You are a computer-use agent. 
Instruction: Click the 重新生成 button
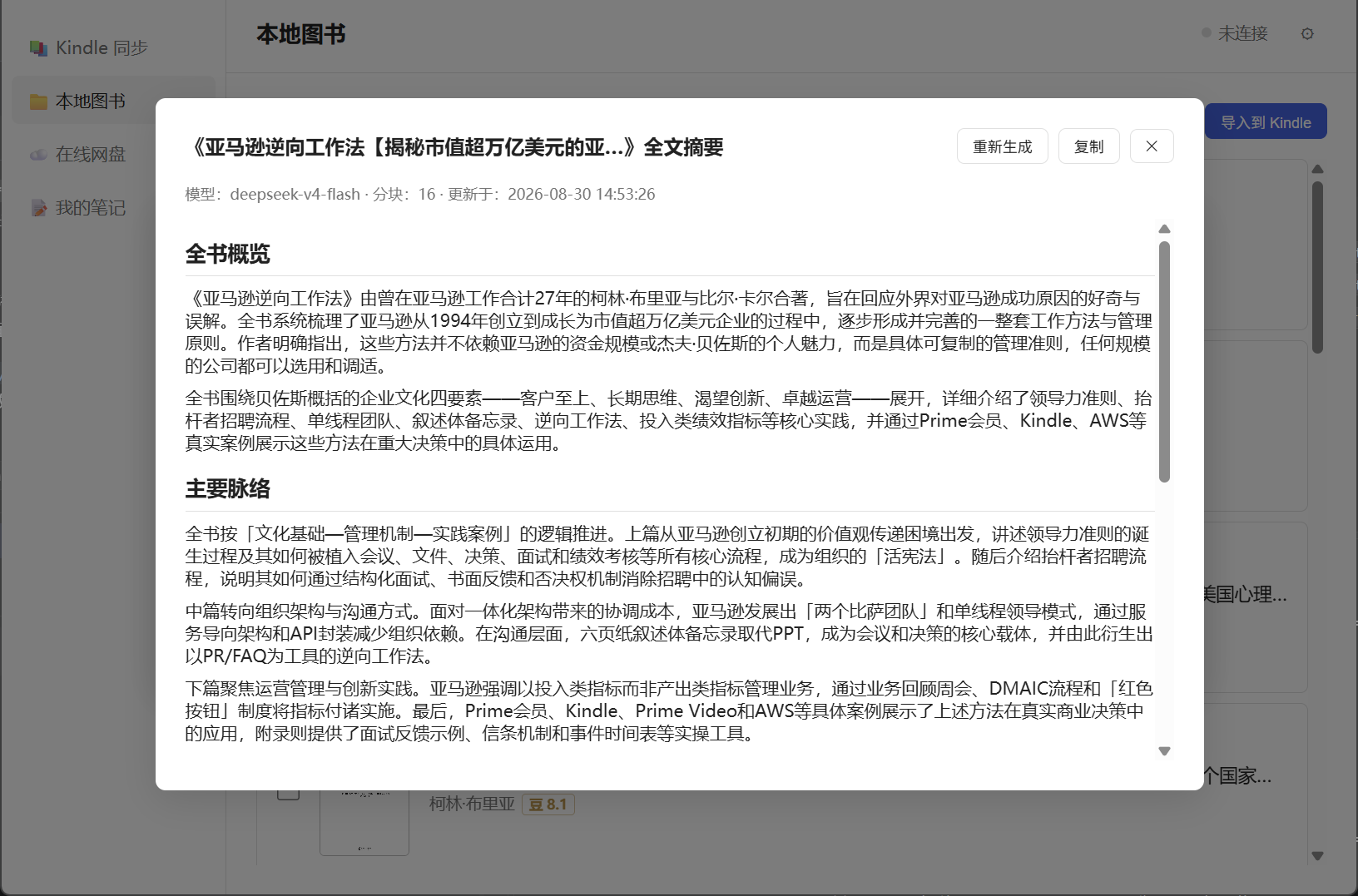1002,146
